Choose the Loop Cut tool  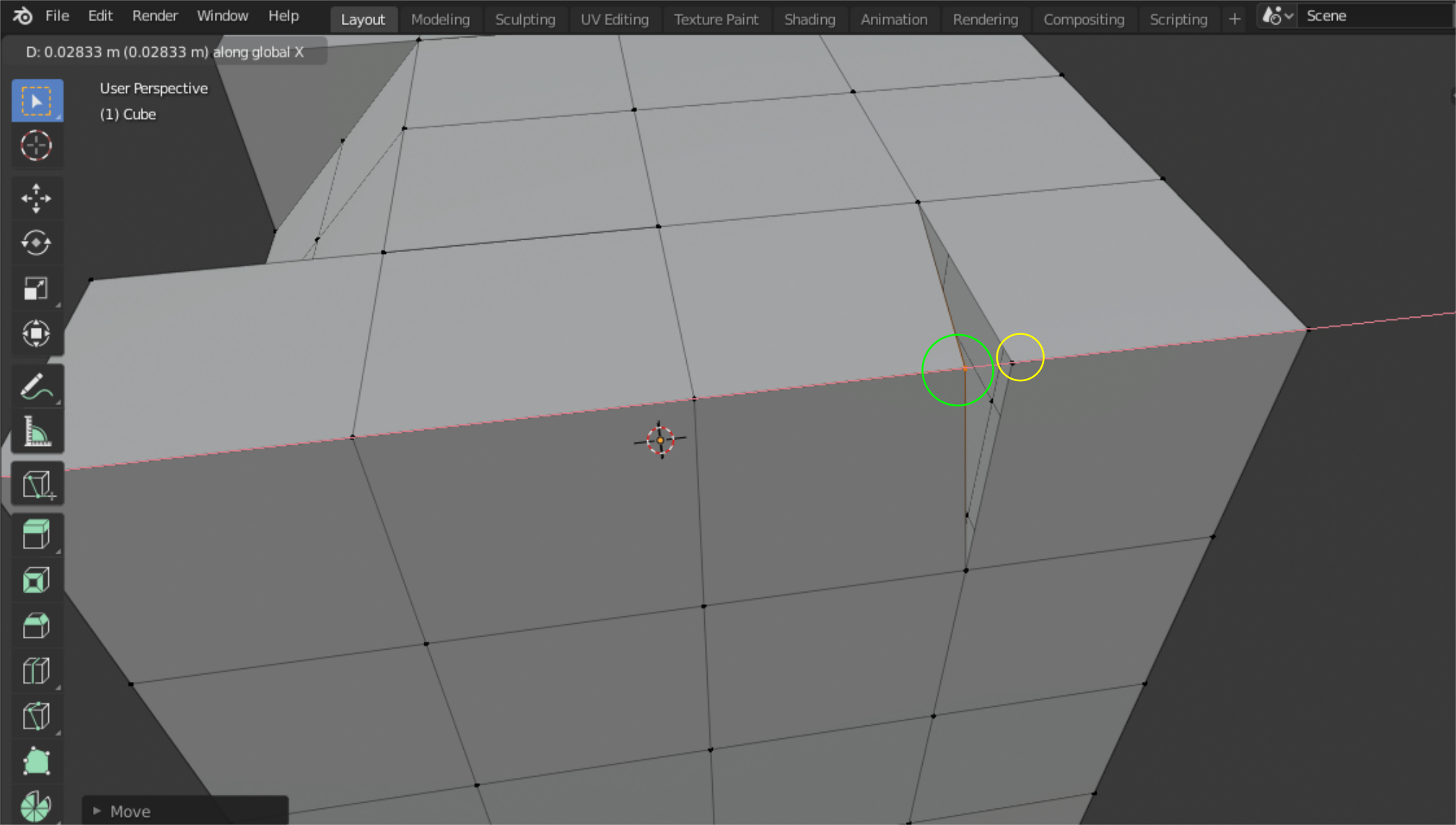coord(36,671)
